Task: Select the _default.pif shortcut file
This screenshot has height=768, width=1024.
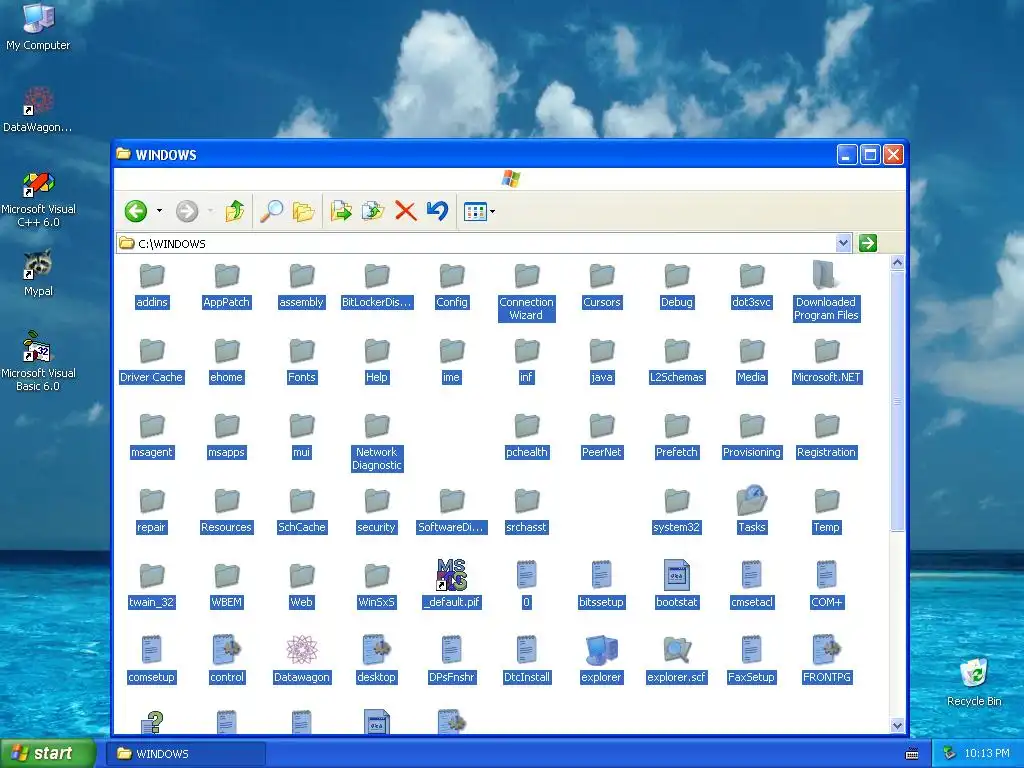Action: pos(452,584)
